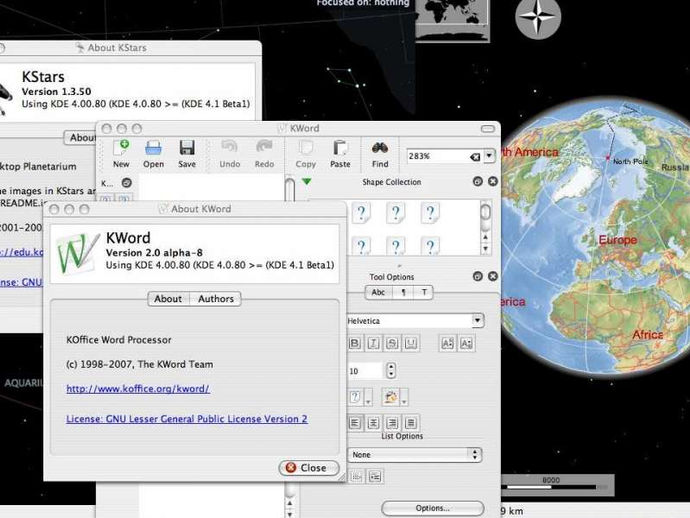The width and height of the screenshot is (690, 518).
Task: Open Find with the binoculars icon
Action: click(380, 148)
